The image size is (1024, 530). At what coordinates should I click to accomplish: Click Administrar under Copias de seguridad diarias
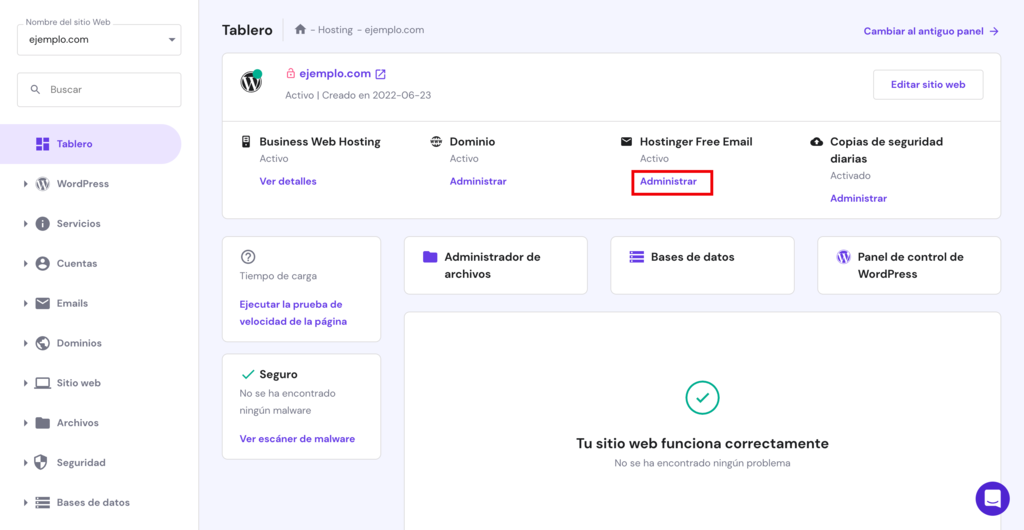[858, 198]
